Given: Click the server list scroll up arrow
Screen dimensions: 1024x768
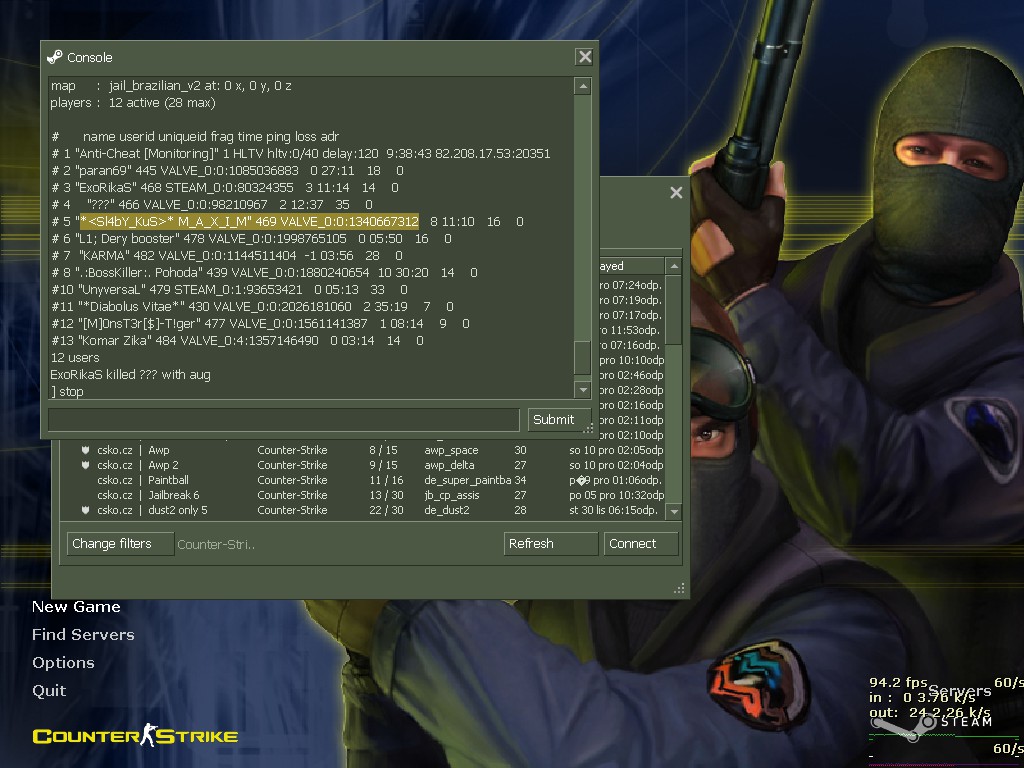Looking at the screenshot, I should click(x=674, y=266).
